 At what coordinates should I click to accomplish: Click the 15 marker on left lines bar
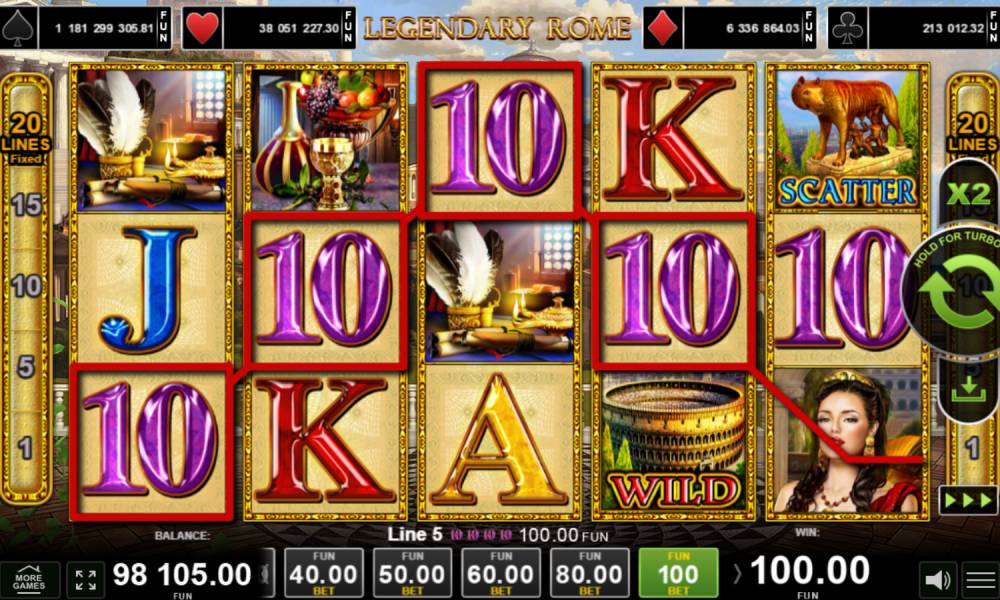pyautogui.click(x=26, y=205)
